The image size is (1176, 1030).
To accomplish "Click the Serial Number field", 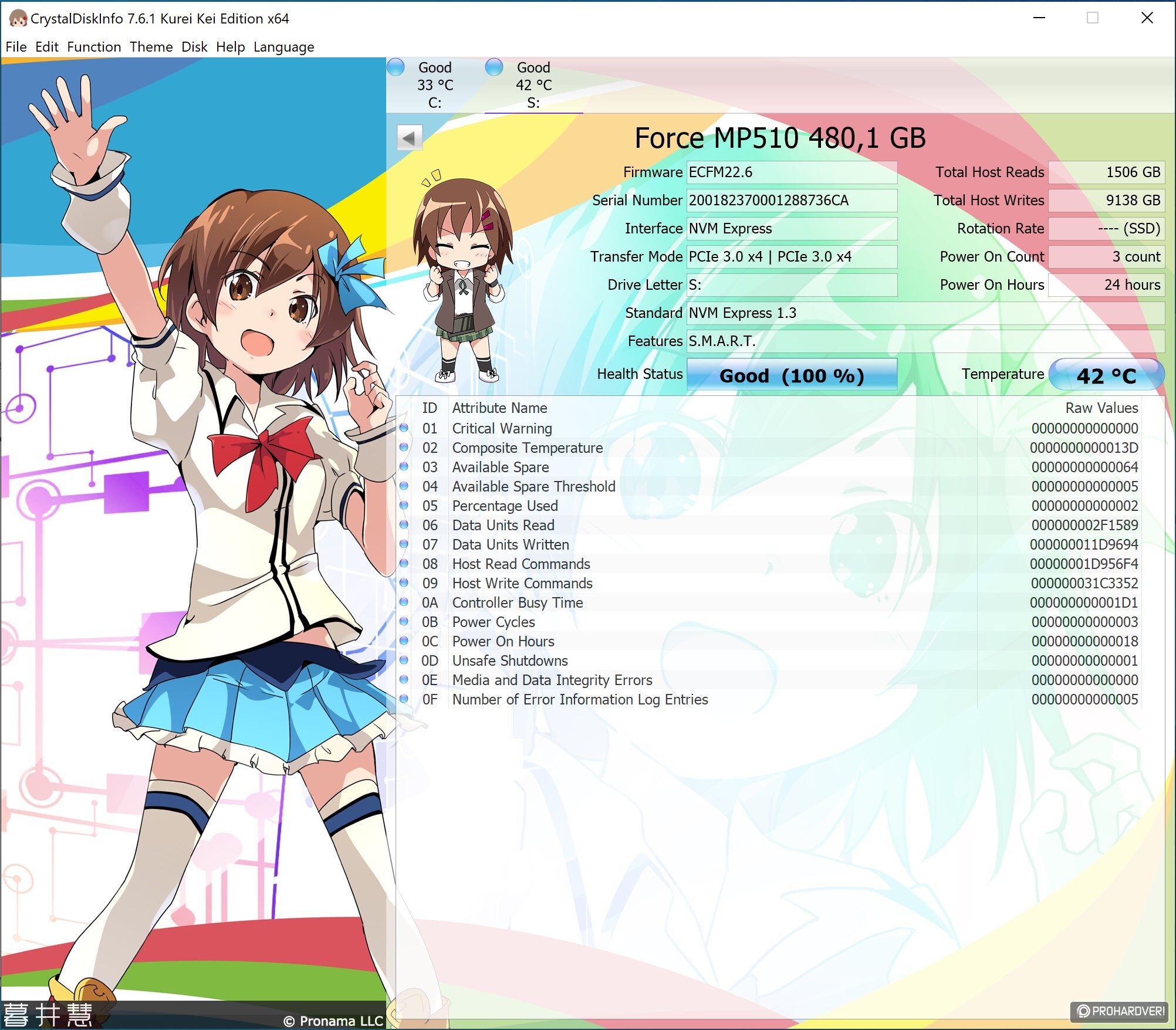I will [x=792, y=201].
